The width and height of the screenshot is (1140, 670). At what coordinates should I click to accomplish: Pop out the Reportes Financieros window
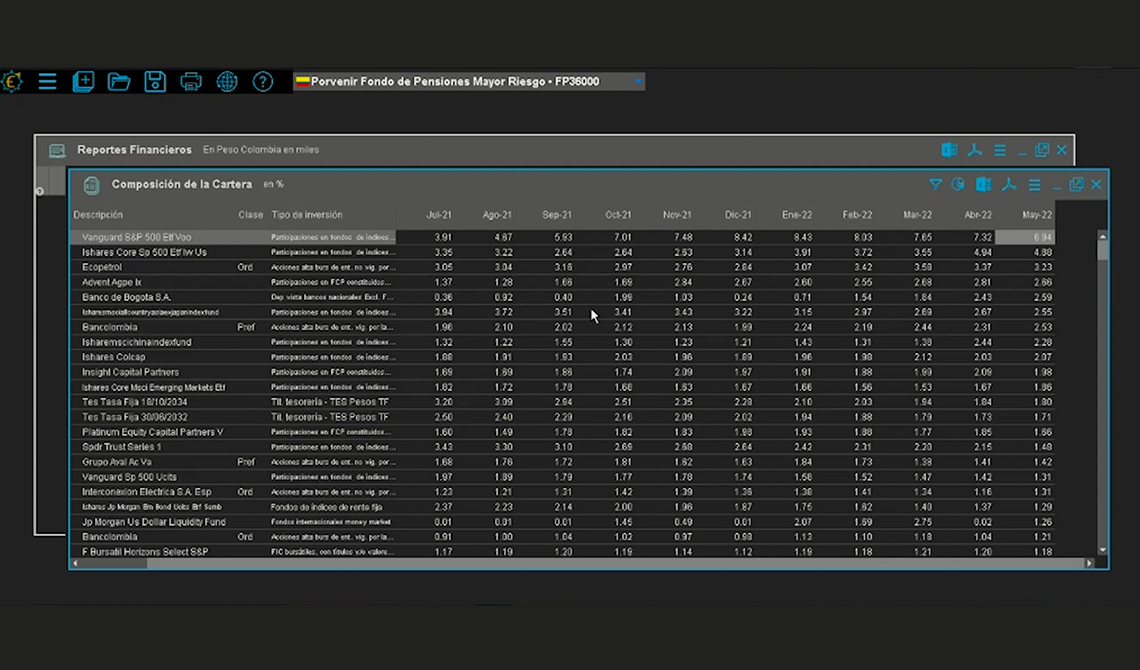[x=1042, y=150]
